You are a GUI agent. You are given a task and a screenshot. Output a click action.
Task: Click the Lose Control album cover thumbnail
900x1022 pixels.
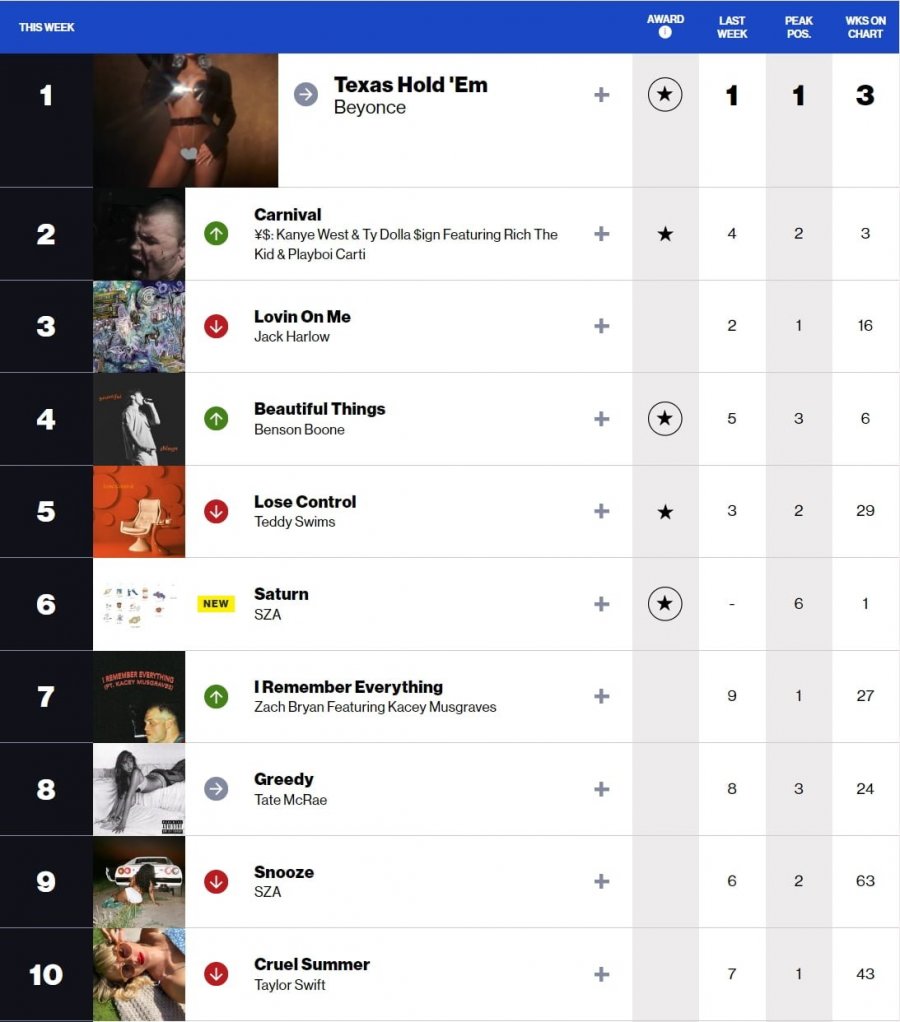[x=139, y=511]
